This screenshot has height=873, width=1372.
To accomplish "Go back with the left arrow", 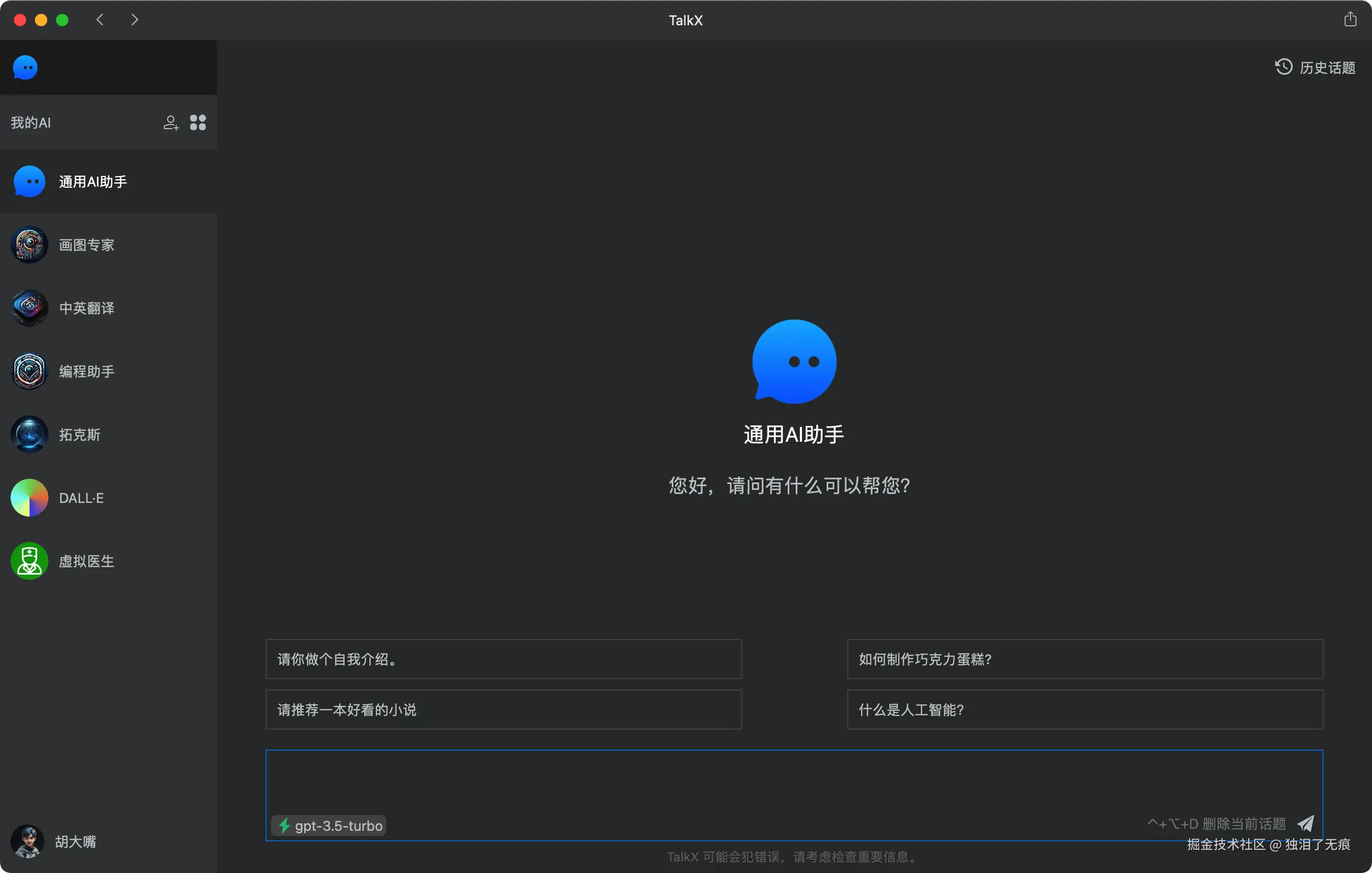I will pyautogui.click(x=100, y=20).
